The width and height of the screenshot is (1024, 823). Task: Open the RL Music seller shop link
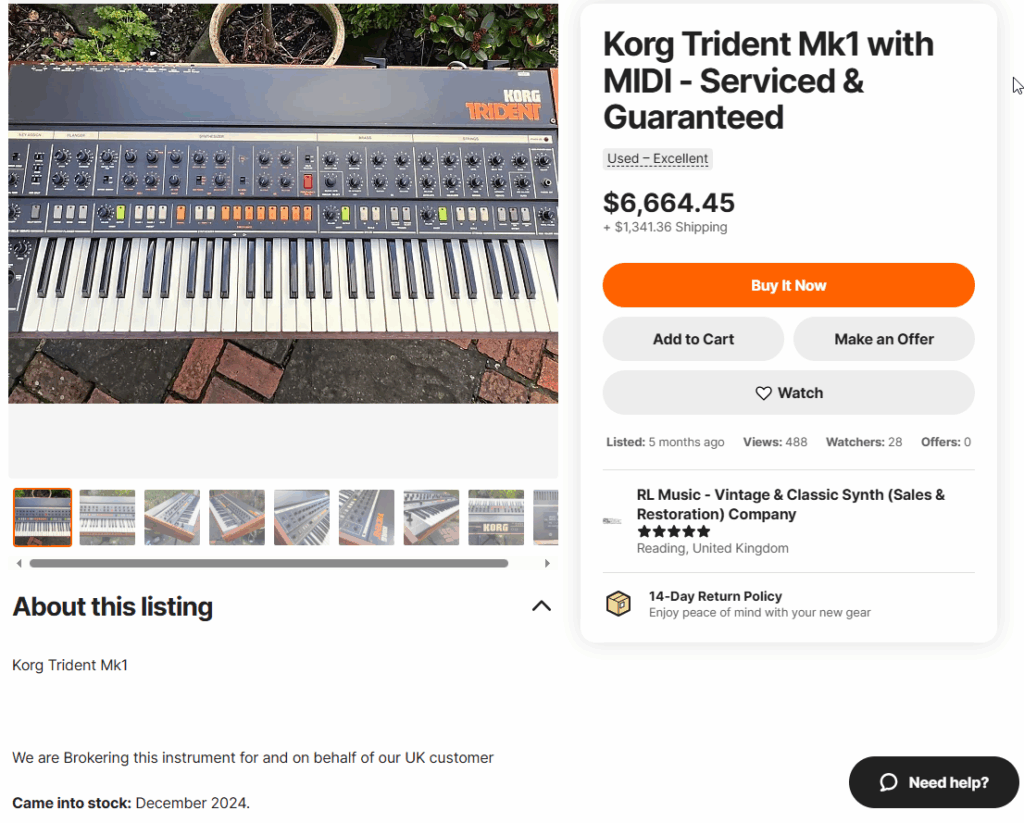coord(790,504)
